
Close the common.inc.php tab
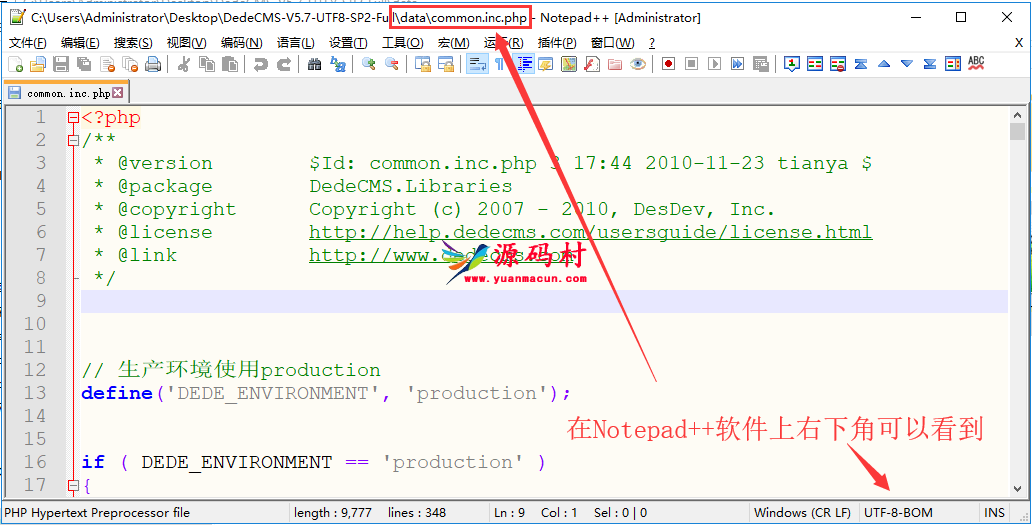(117, 93)
